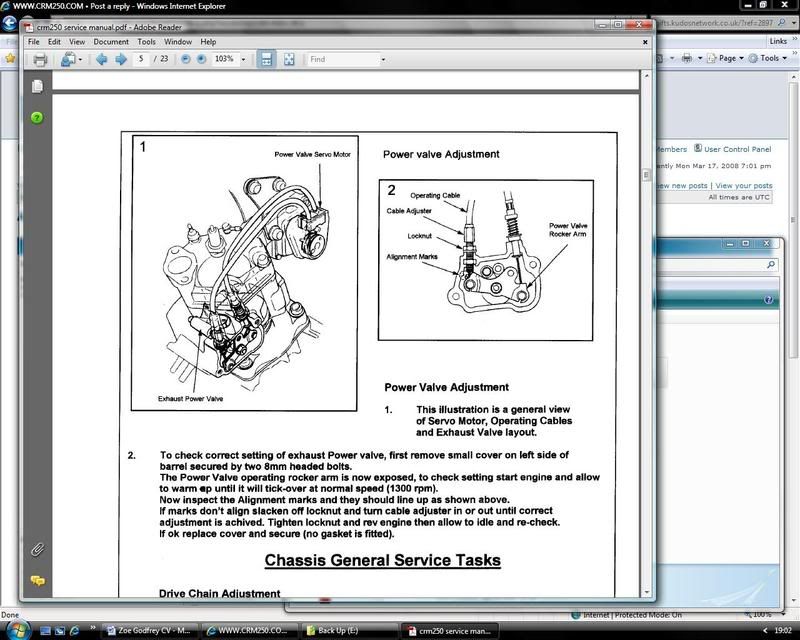
Task: Switch to WWW.CRM250.CO... taskbar button
Action: 247,631
